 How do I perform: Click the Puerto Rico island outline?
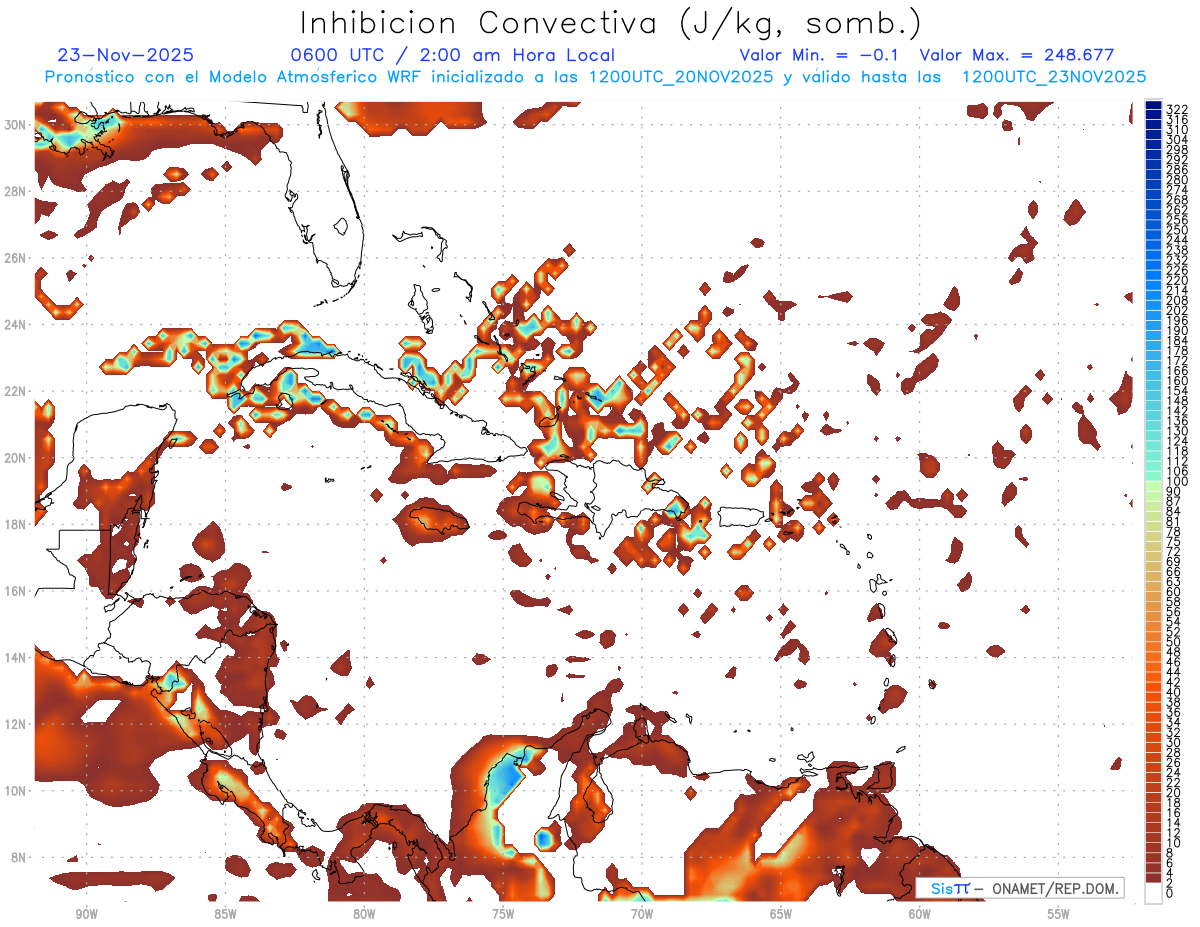740,517
